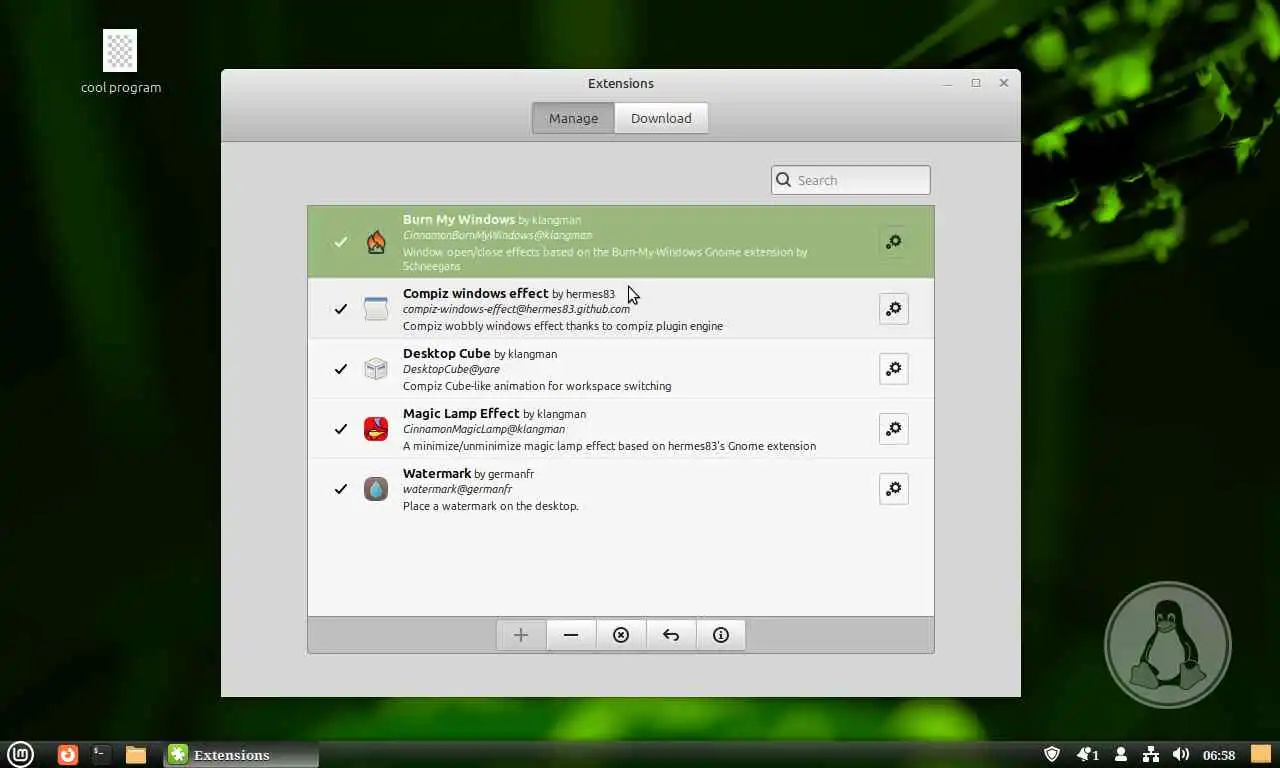Click the minus remove extension button

[571, 635]
